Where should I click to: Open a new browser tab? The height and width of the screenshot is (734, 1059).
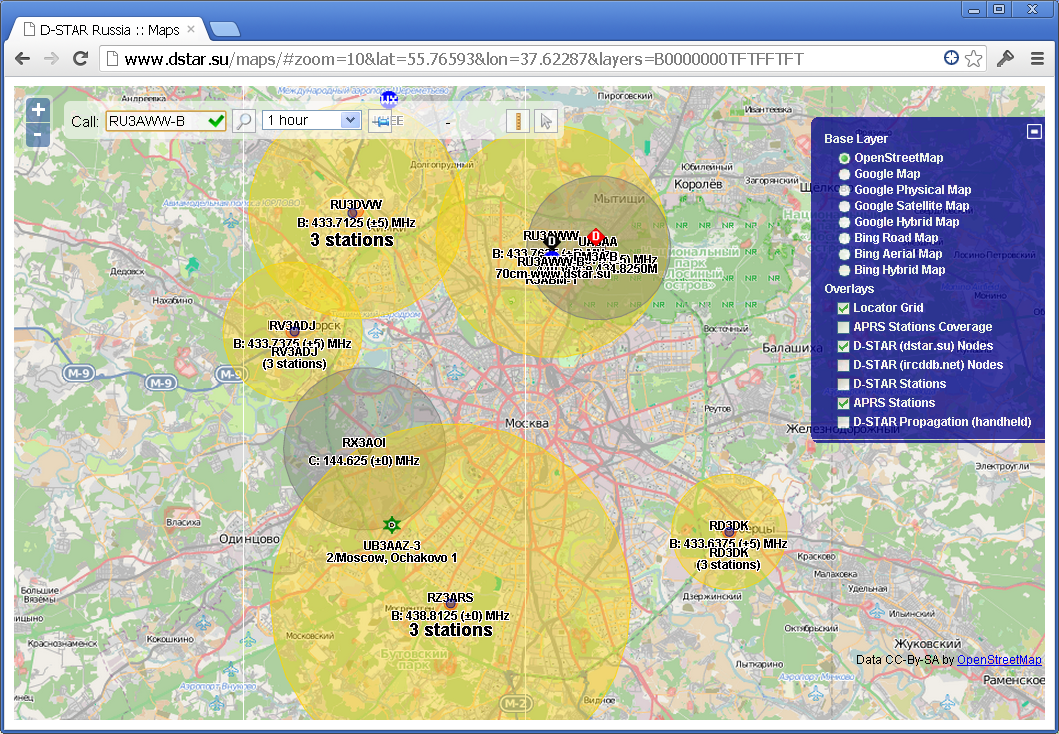click(225, 29)
